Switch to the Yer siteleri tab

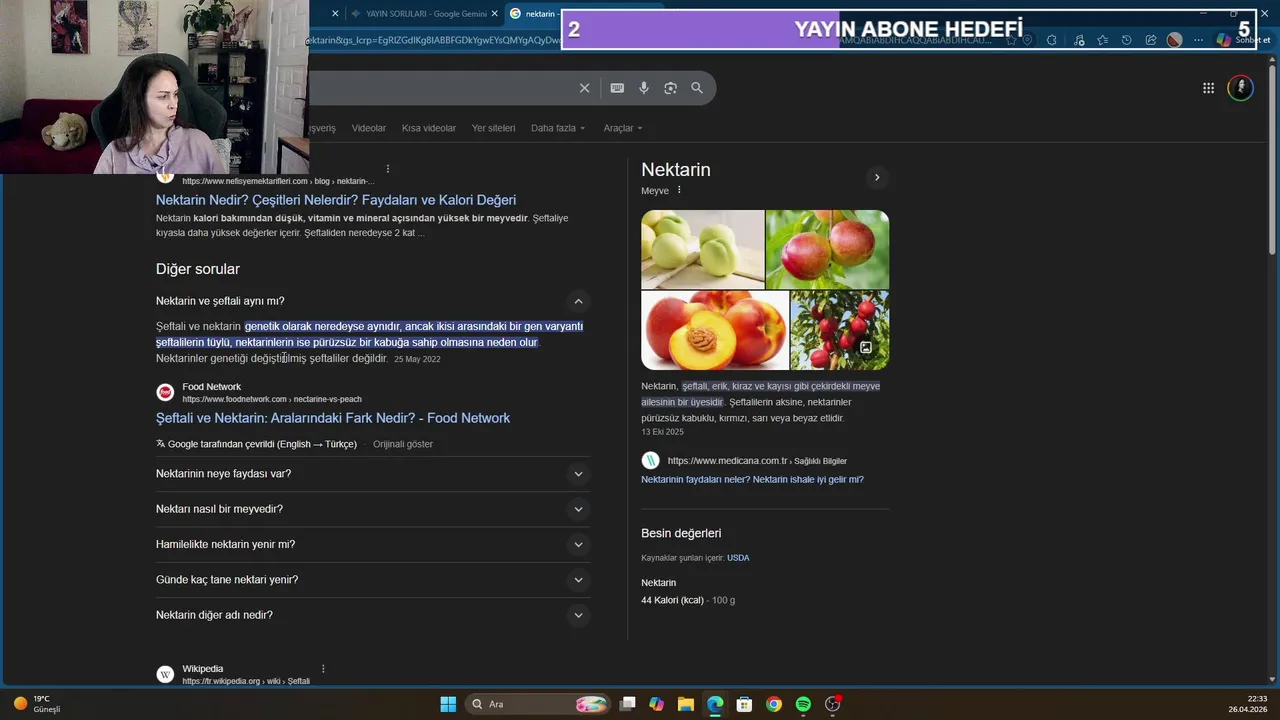494,128
